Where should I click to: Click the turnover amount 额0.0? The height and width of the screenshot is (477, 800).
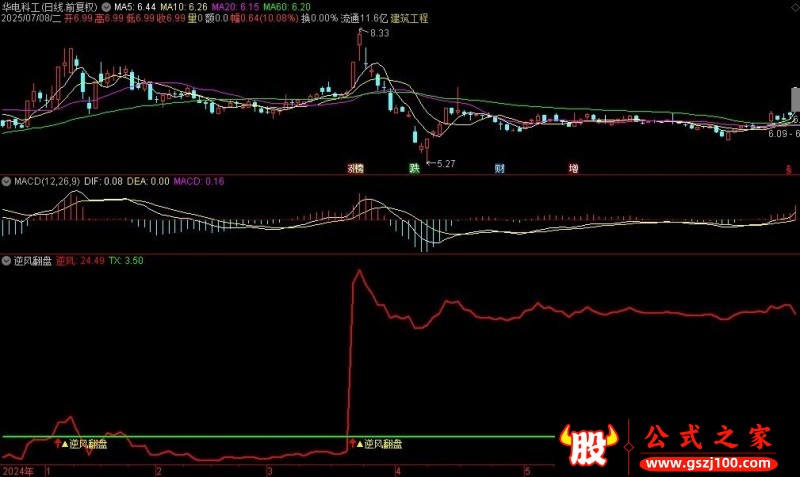[216, 18]
